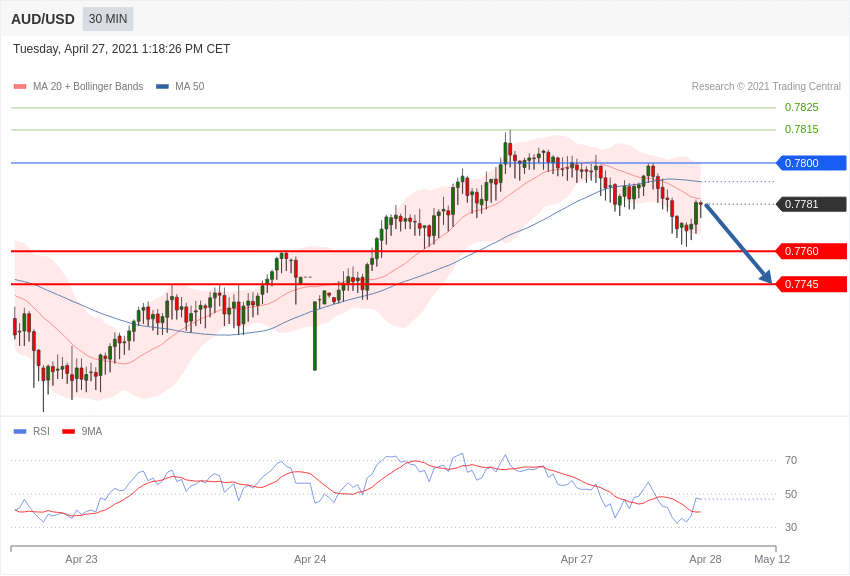Select the RSI 70 level label
Viewport: 850px width, 576px height.
coord(791,460)
